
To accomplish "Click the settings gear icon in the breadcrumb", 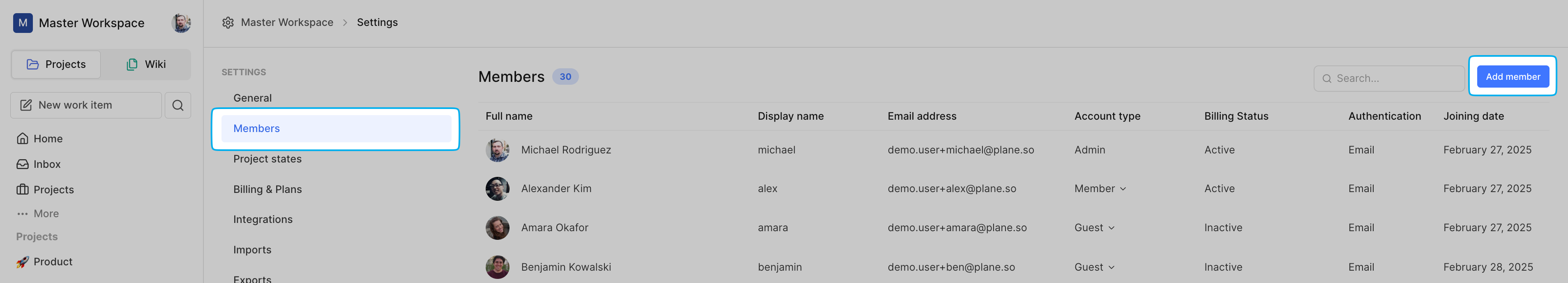I will tap(228, 23).
